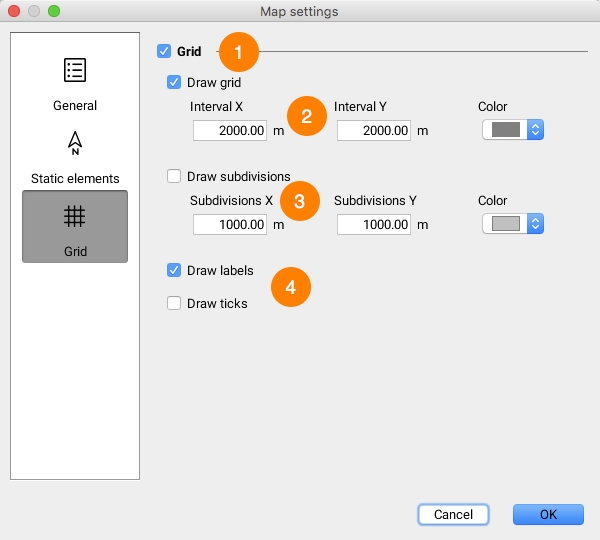Image resolution: width=600 pixels, height=540 pixels.
Task: Disable the Draw grid checkbox
Action: click(174, 82)
